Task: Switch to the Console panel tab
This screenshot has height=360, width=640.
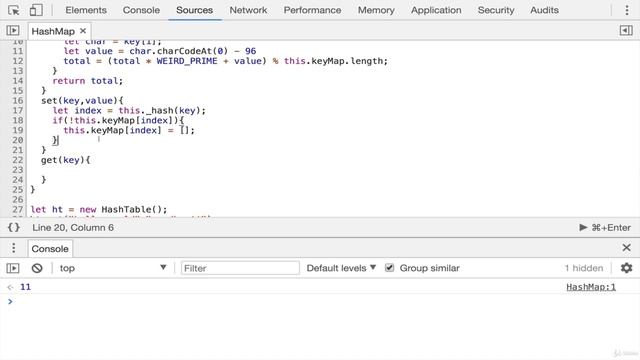Action: [141, 10]
